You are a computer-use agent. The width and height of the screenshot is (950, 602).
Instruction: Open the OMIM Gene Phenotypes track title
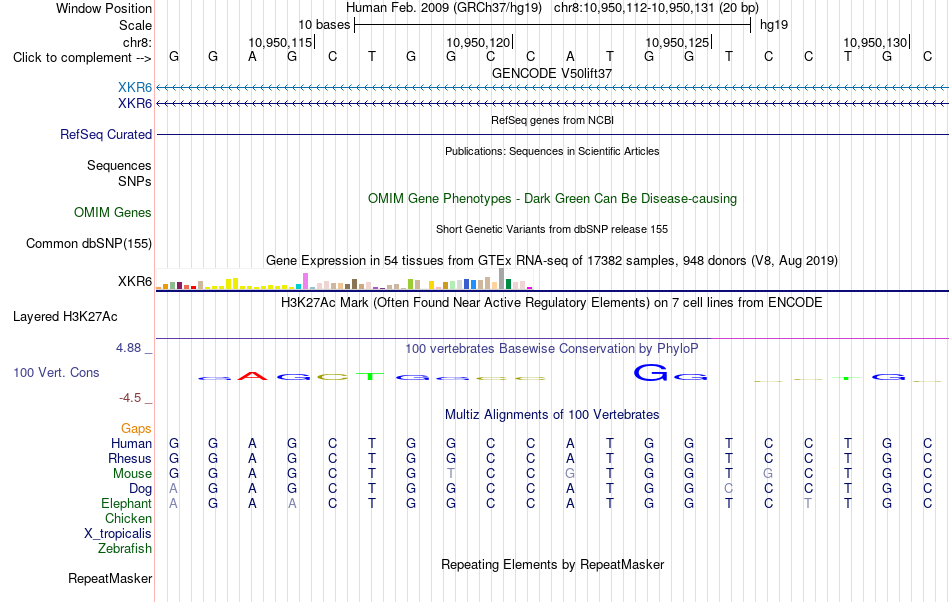552,199
